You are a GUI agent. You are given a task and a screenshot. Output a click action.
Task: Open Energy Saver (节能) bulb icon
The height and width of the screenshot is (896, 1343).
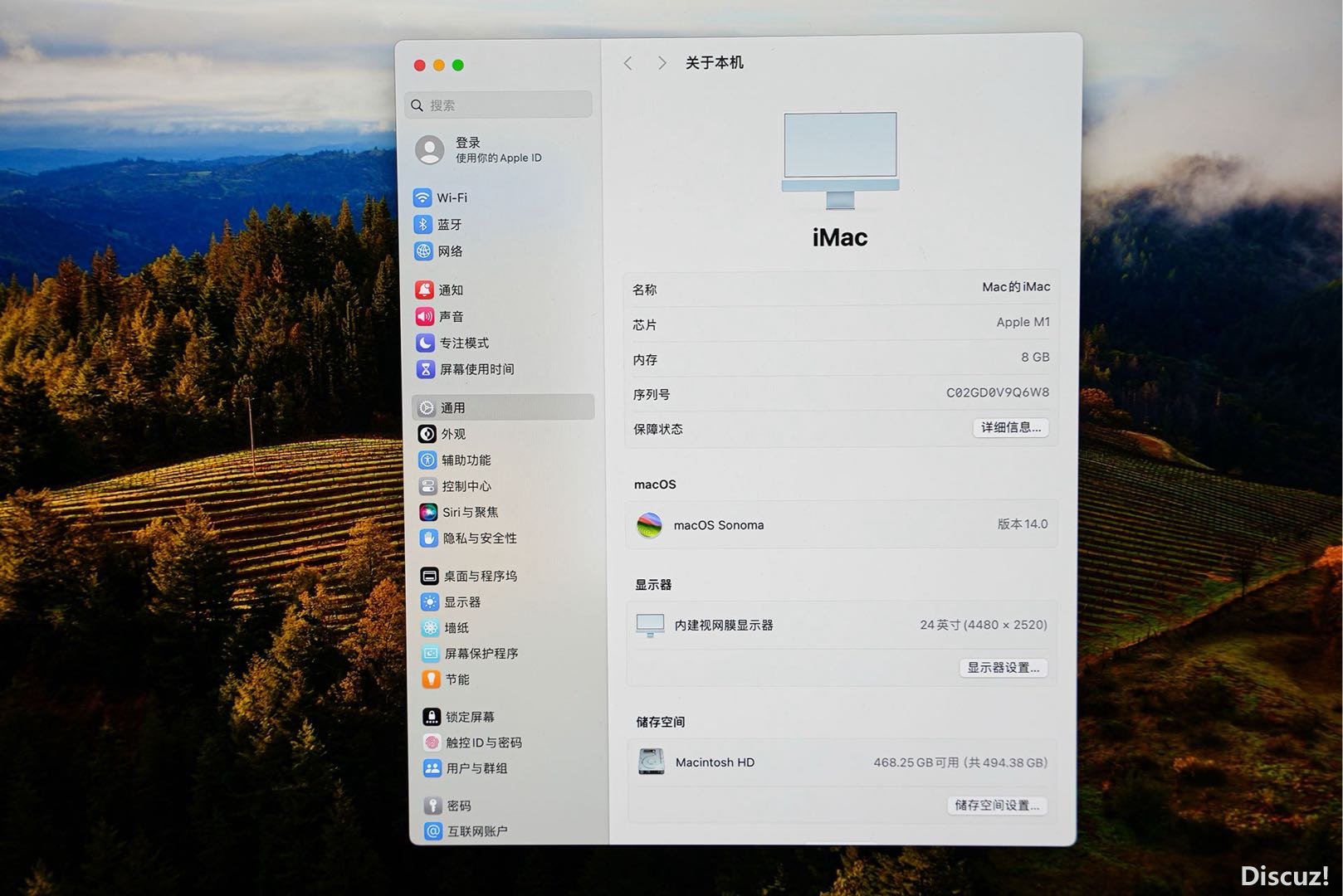(x=431, y=679)
